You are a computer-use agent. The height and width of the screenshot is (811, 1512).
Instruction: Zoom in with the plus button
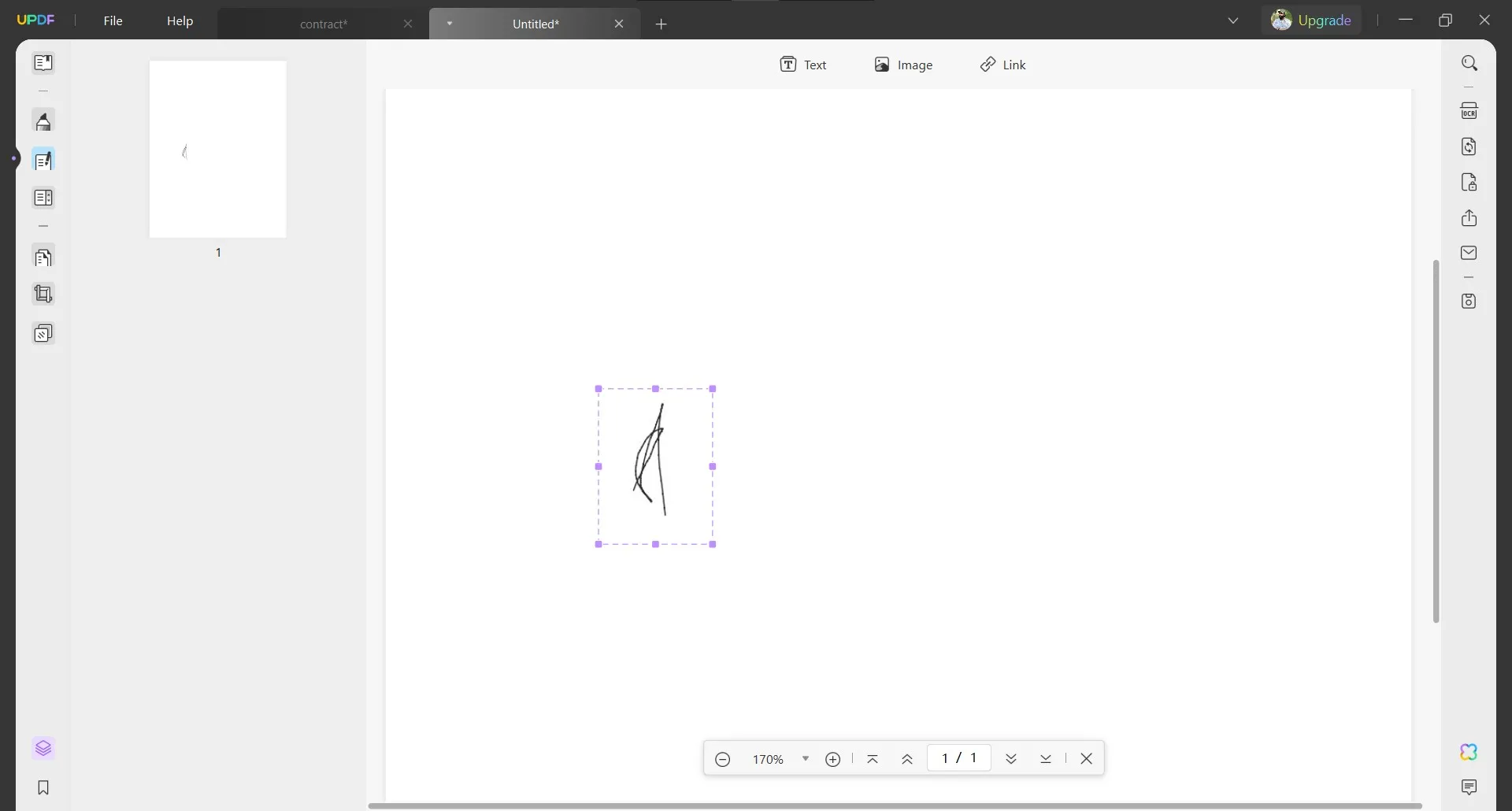833,760
